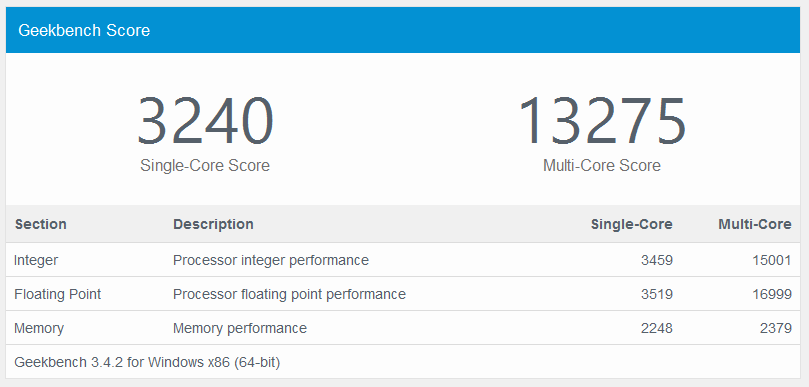Image resolution: width=809 pixels, height=387 pixels.
Task: Click the Multi-Core column header
Action: coord(755,224)
